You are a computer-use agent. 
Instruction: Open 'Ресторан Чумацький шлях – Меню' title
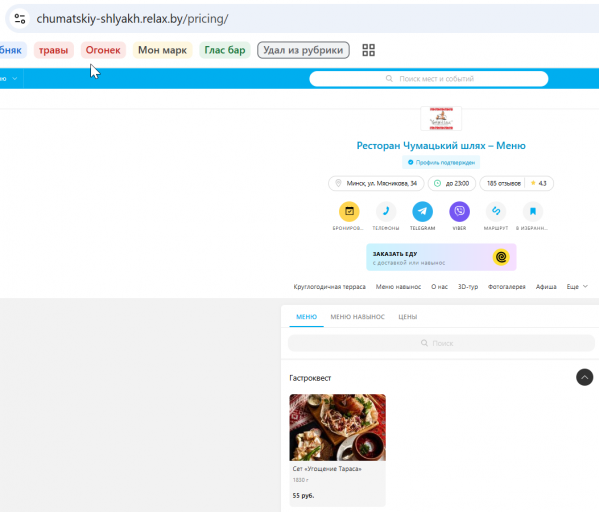(x=441, y=146)
